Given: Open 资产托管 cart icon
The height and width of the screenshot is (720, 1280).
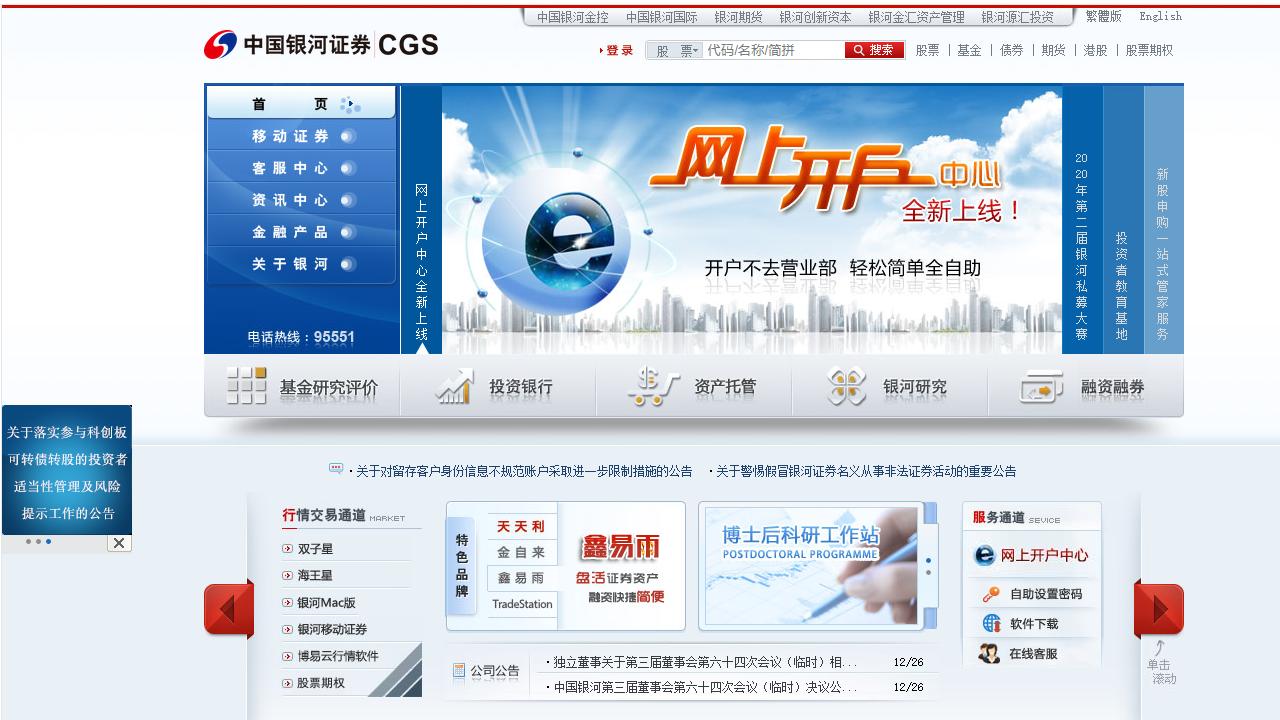Looking at the screenshot, I should [x=654, y=387].
